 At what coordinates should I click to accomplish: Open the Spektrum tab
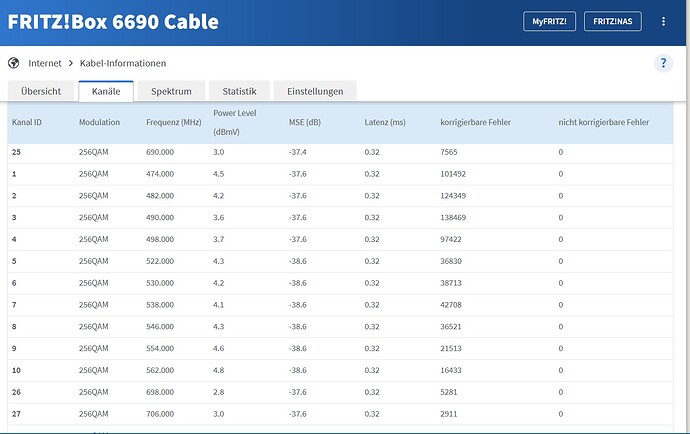point(171,91)
